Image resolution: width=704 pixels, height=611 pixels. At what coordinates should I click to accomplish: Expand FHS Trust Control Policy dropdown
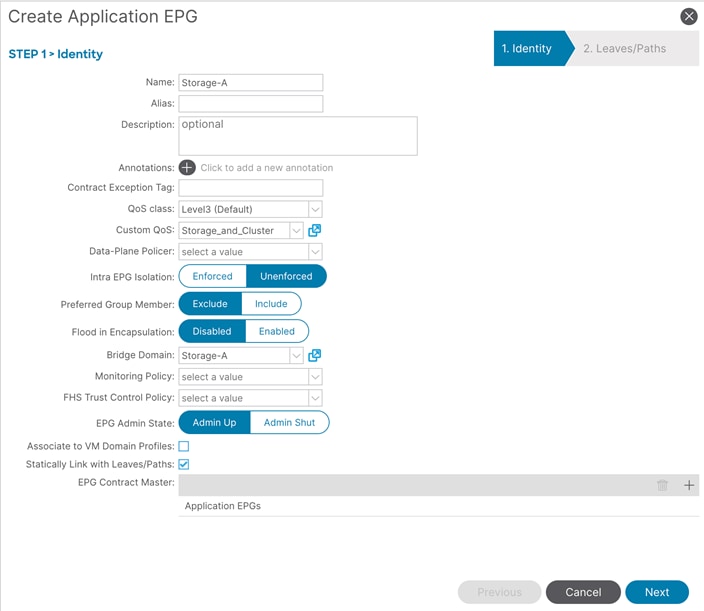point(315,398)
